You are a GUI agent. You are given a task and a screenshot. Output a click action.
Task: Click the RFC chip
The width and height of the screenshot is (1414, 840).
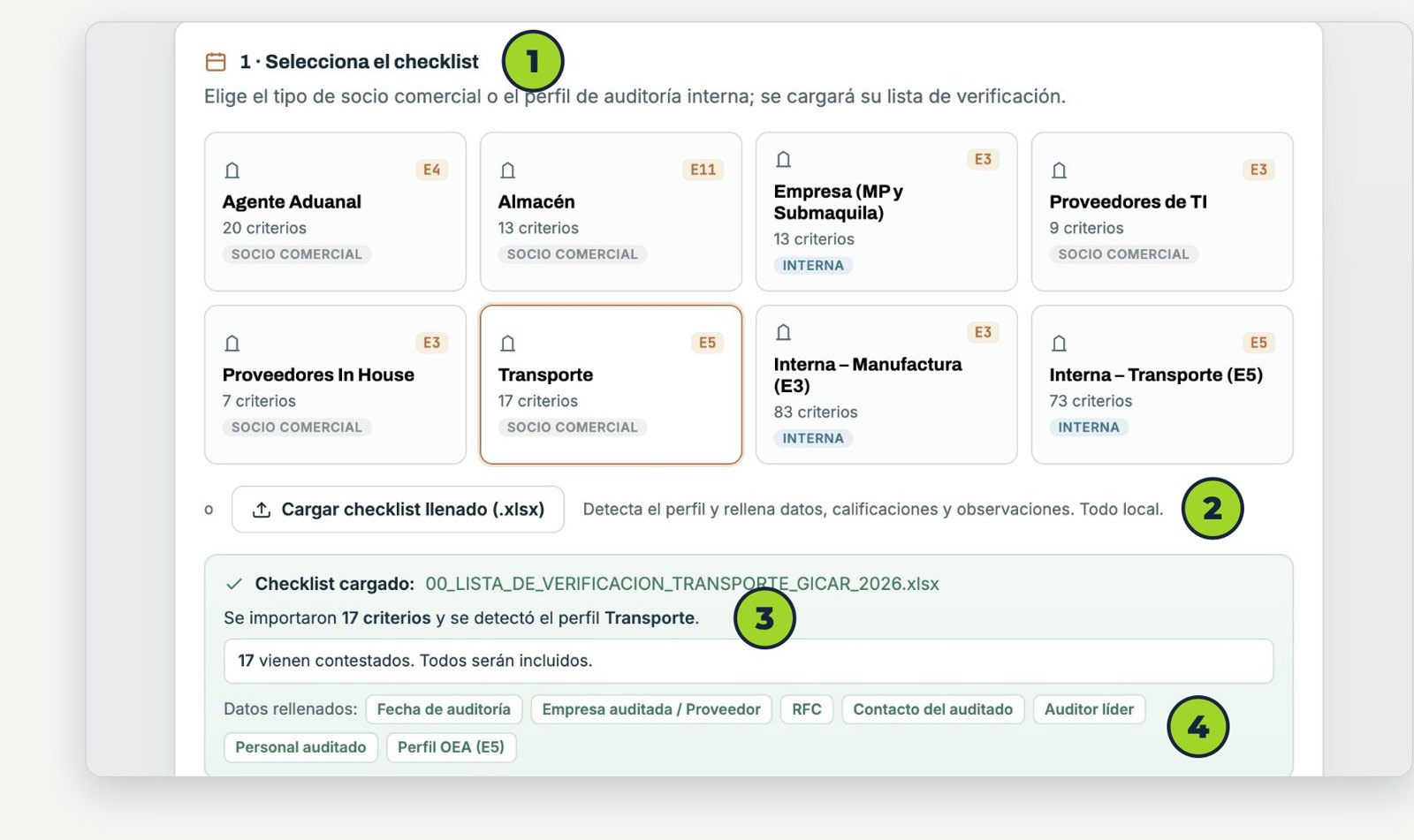[807, 709]
